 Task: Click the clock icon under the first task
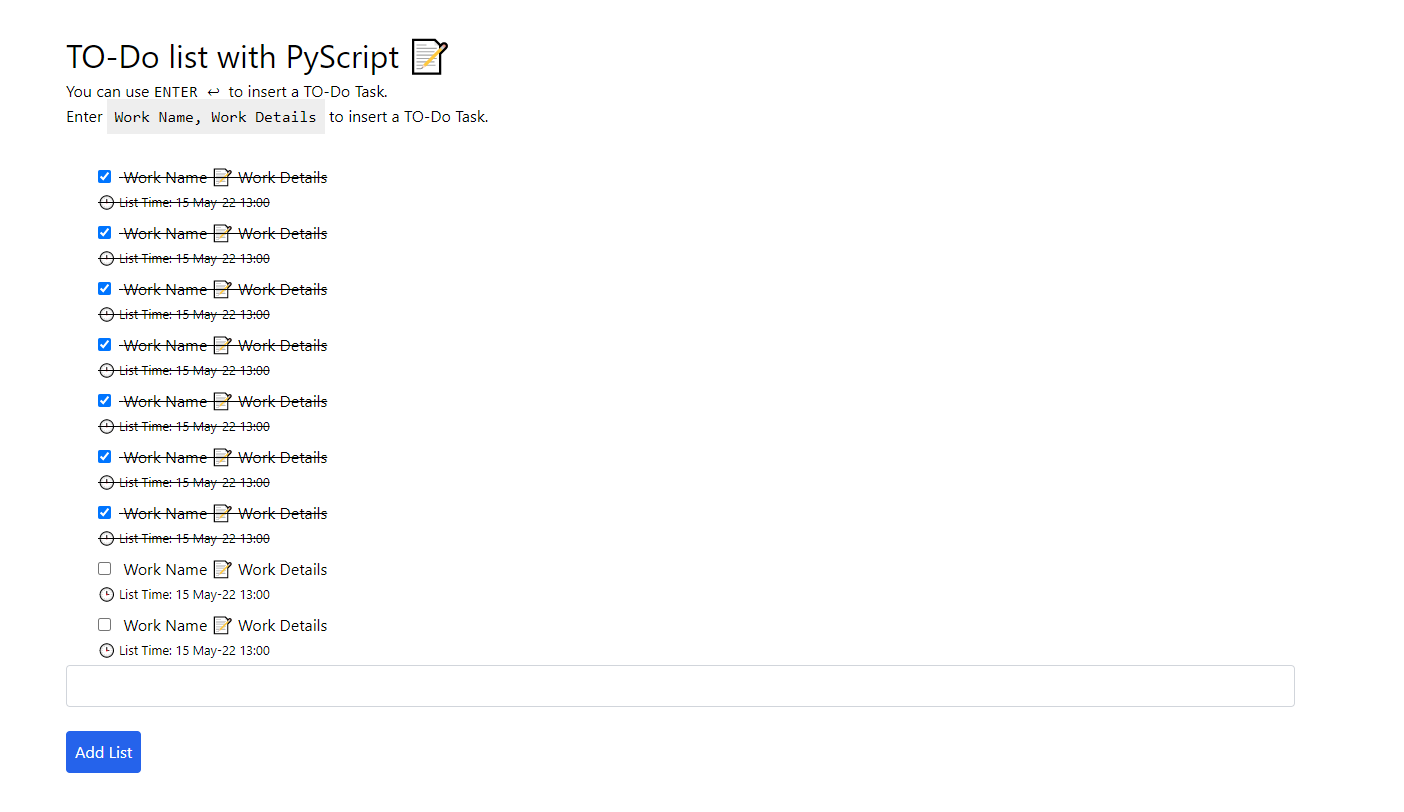point(107,203)
